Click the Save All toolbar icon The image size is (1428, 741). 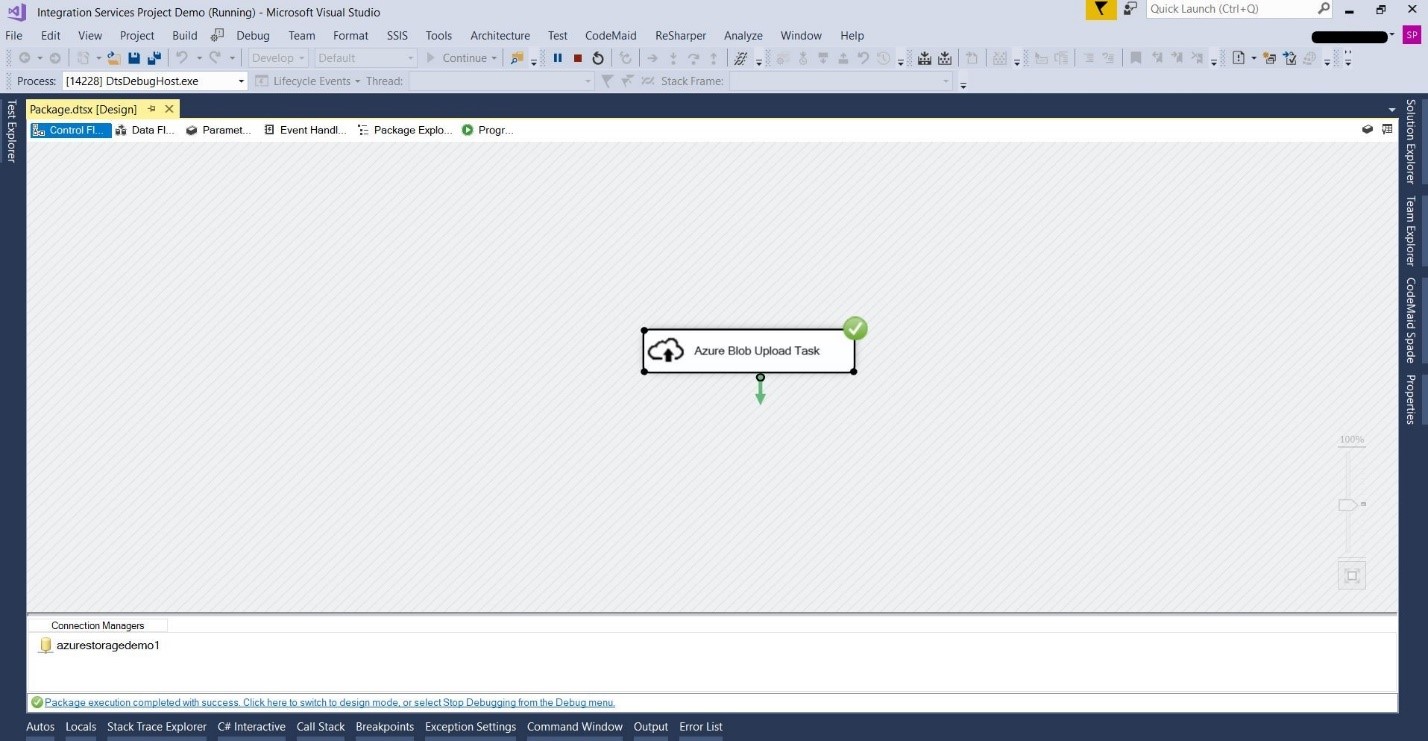tap(154, 58)
